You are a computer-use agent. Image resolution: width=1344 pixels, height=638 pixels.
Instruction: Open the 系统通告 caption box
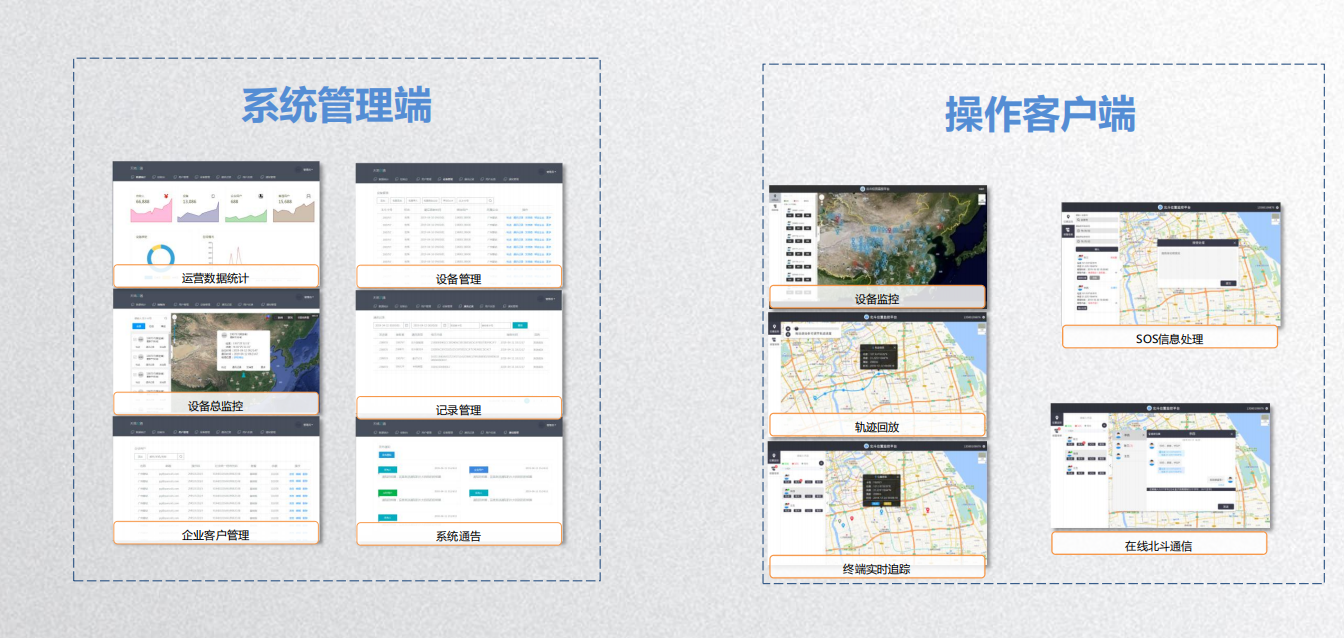point(458,535)
